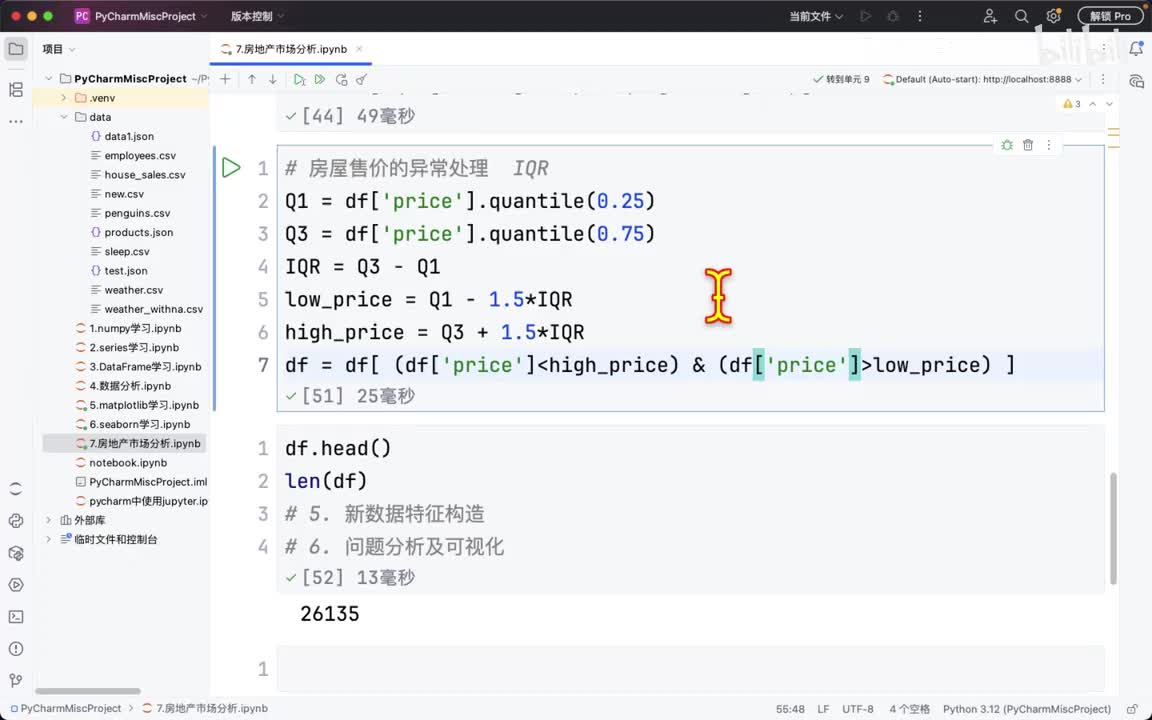The width and height of the screenshot is (1152, 720).
Task: Show more tool windows ellipsis in left sidebar
Action: point(15,121)
